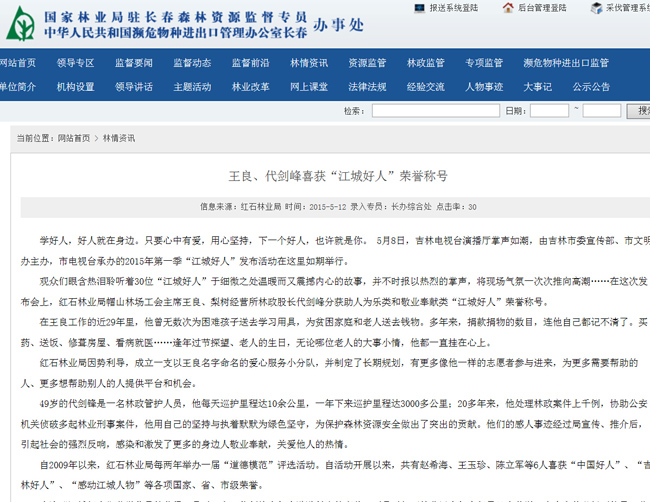650x502 pixels.
Task: Open 资源监督 navigation item
Action: [x=367, y=62]
